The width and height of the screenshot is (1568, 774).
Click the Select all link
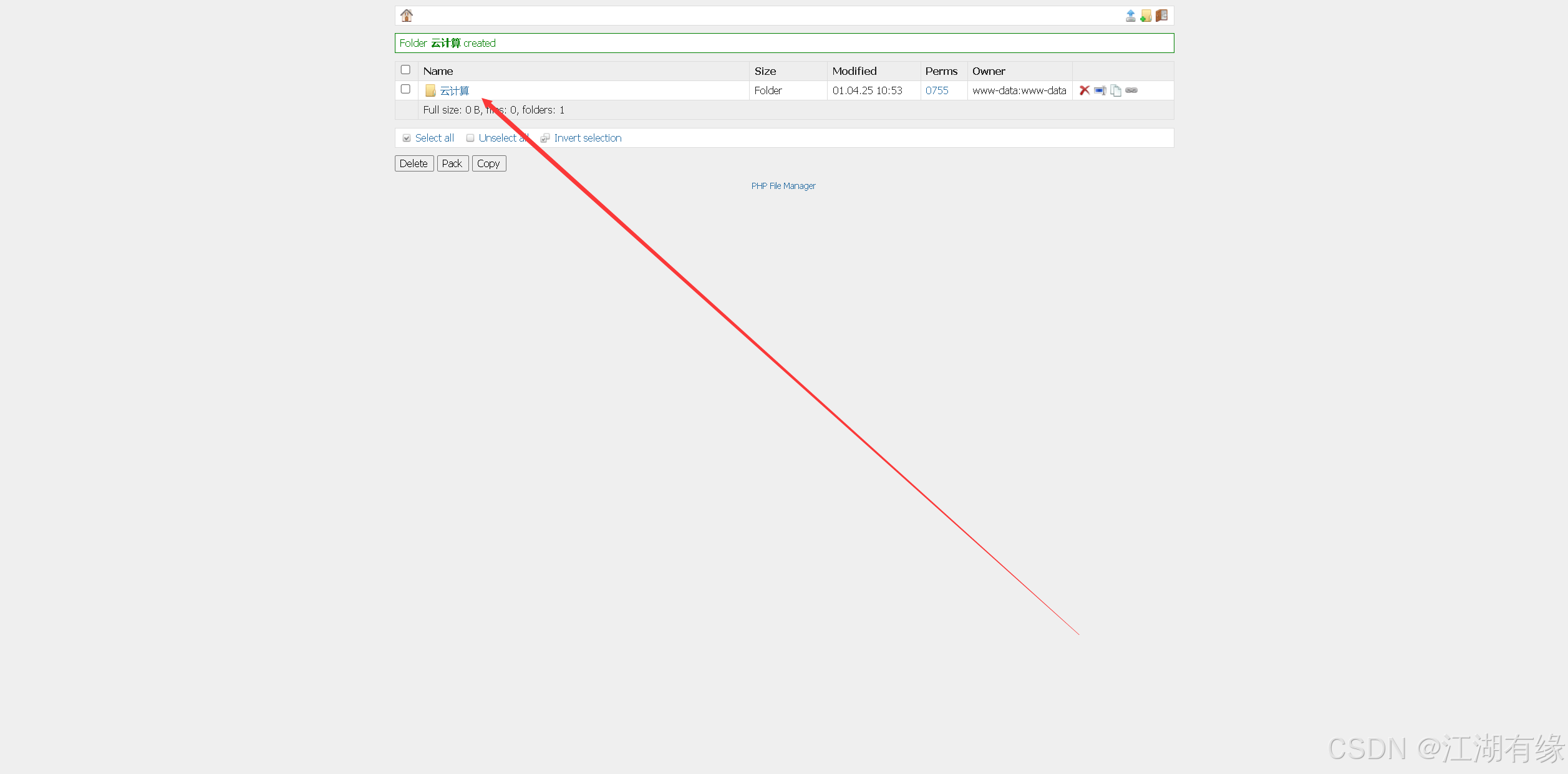(x=434, y=138)
